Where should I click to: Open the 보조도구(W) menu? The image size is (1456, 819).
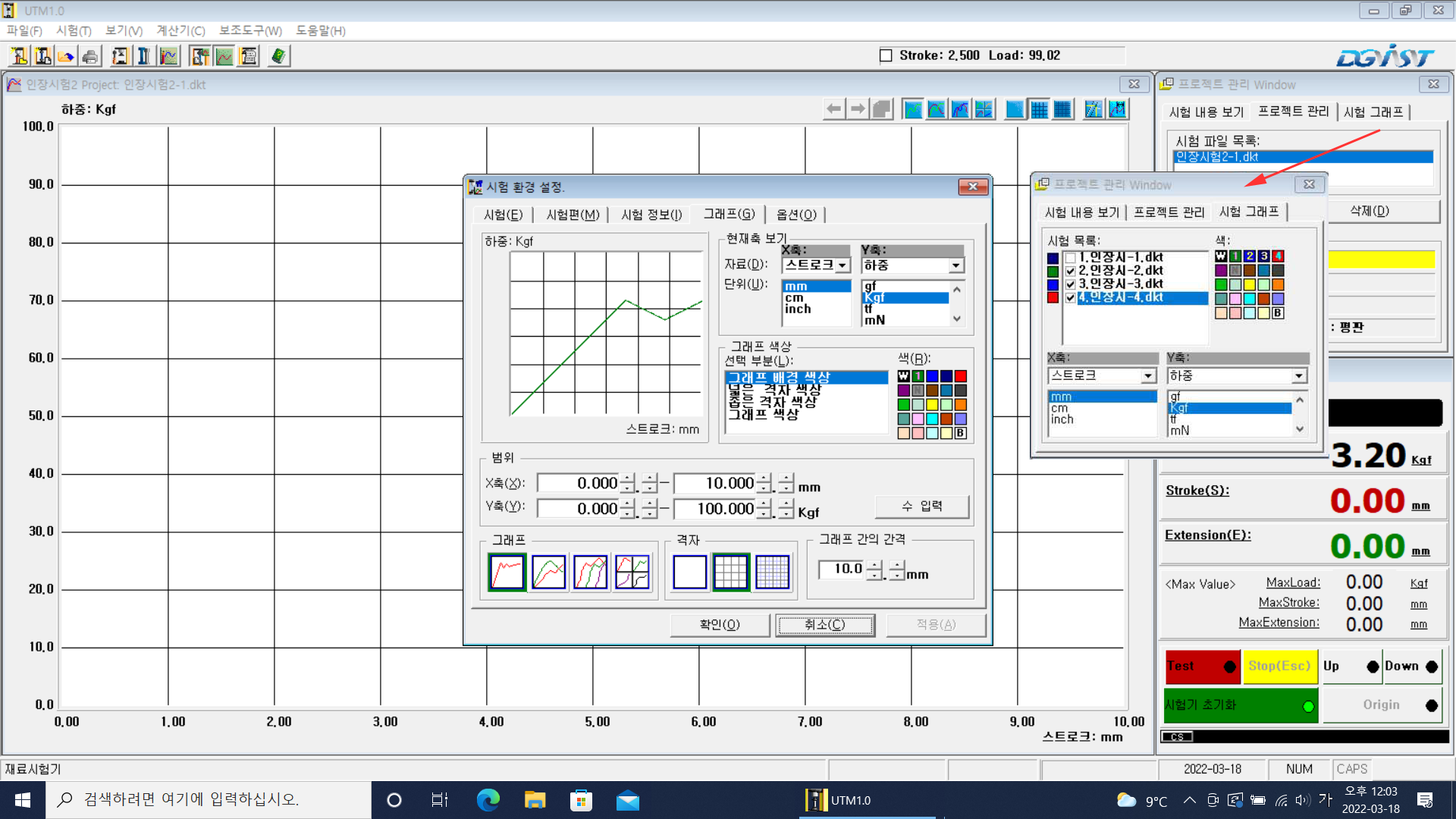coord(250,30)
